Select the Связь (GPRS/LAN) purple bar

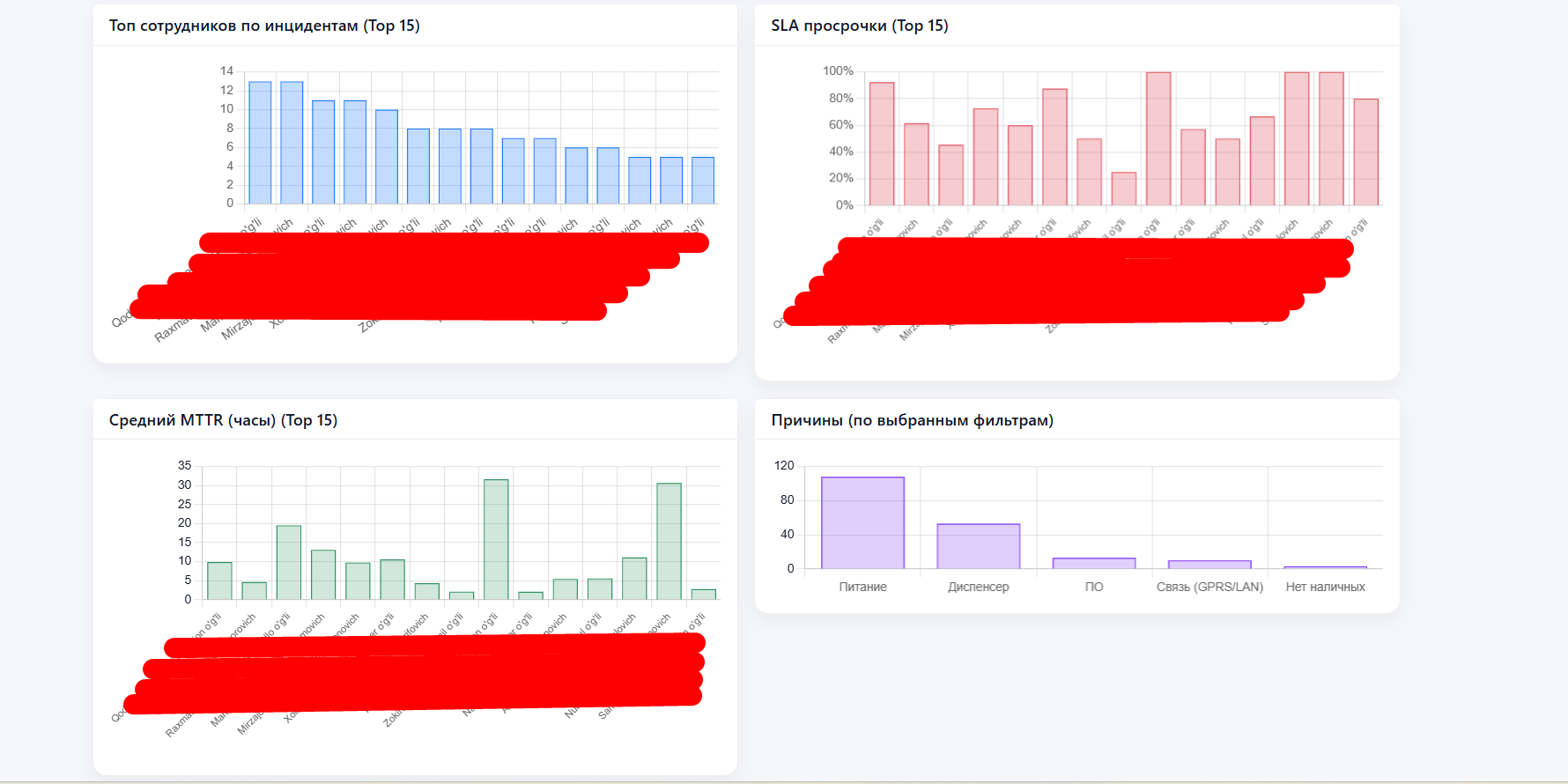tap(1209, 564)
